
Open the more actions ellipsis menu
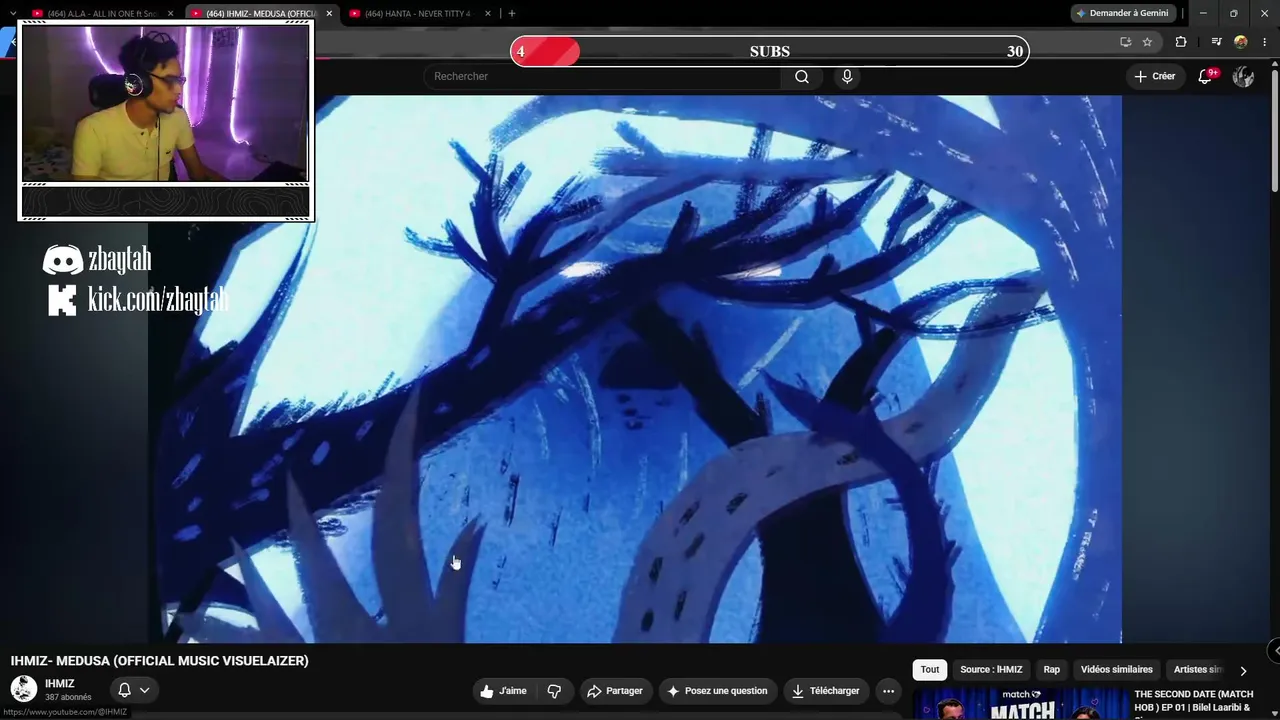pyautogui.click(x=888, y=691)
